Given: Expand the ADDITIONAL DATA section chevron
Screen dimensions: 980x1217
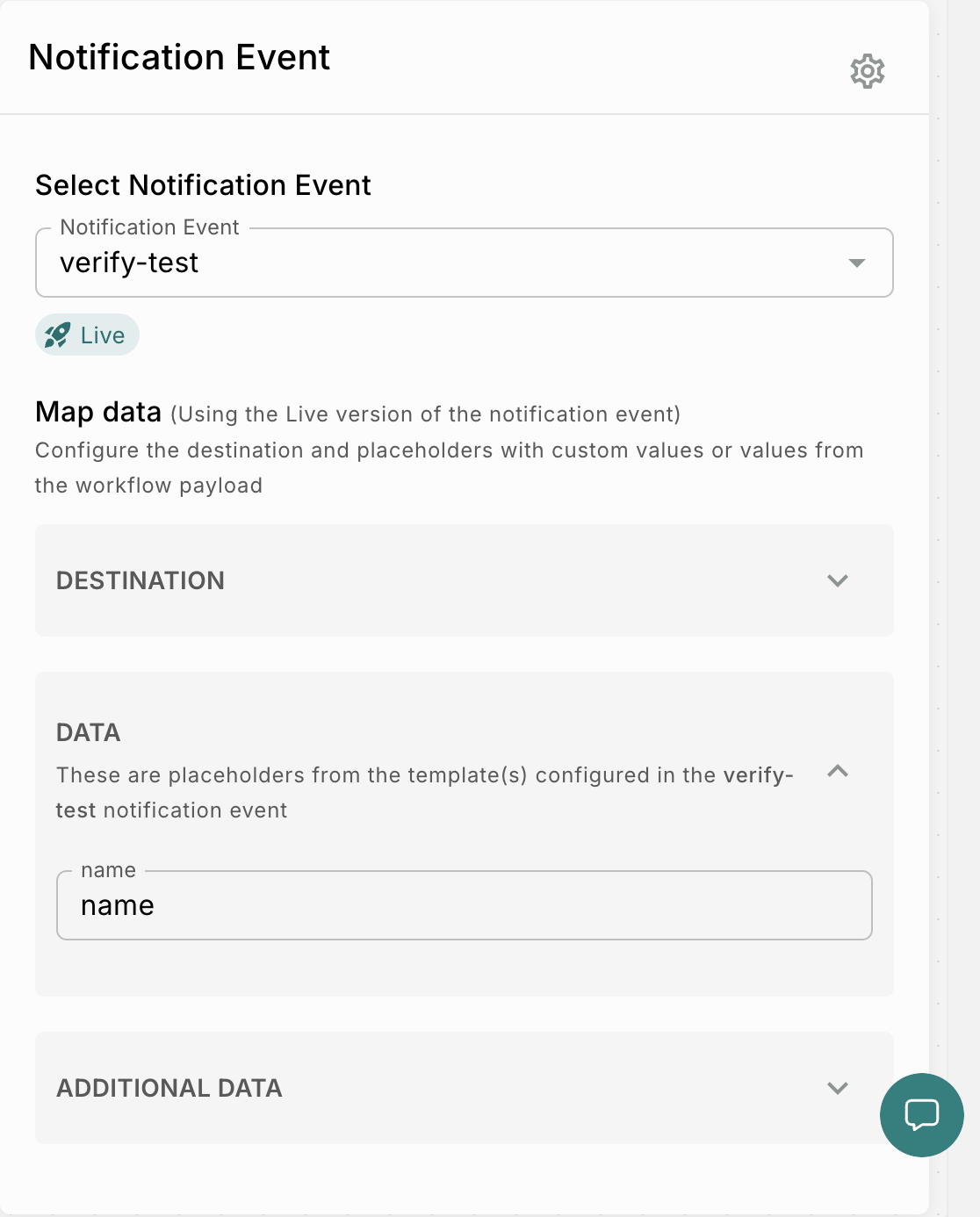Looking at the screenshot, I should click(x=838, y=1088).
